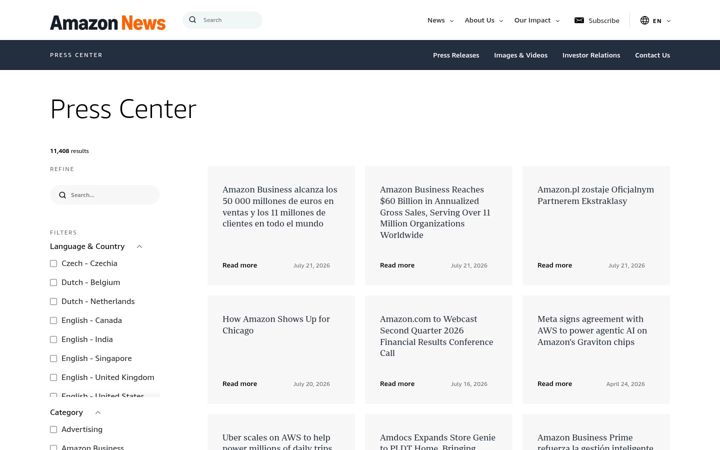The height and width of the screenshot is (450, 720).
Task: Click the envelope Subscribe icon
Action: [x=579, y=20]
